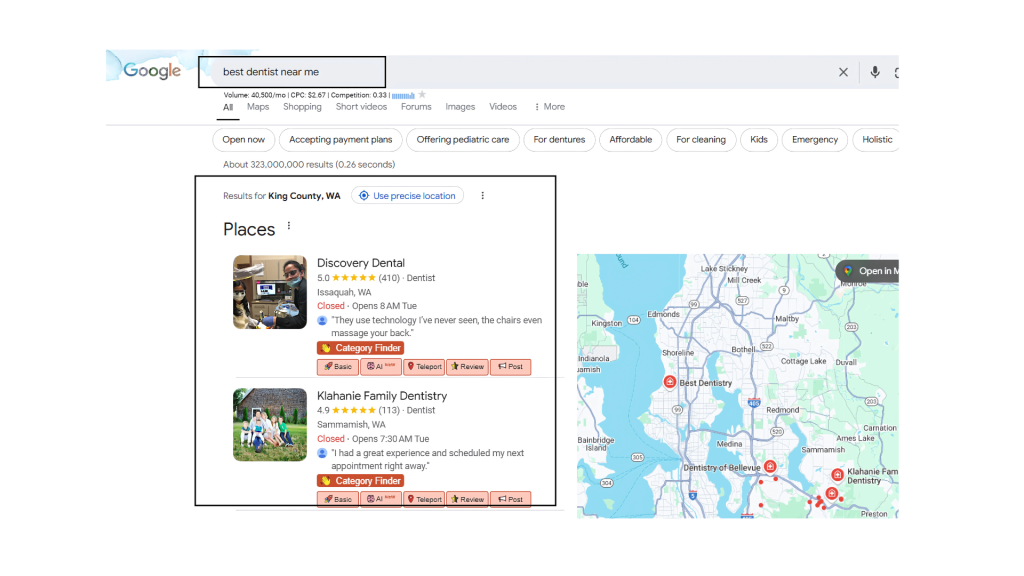Click the Sammamish, WA address line

tap(351, 424)
